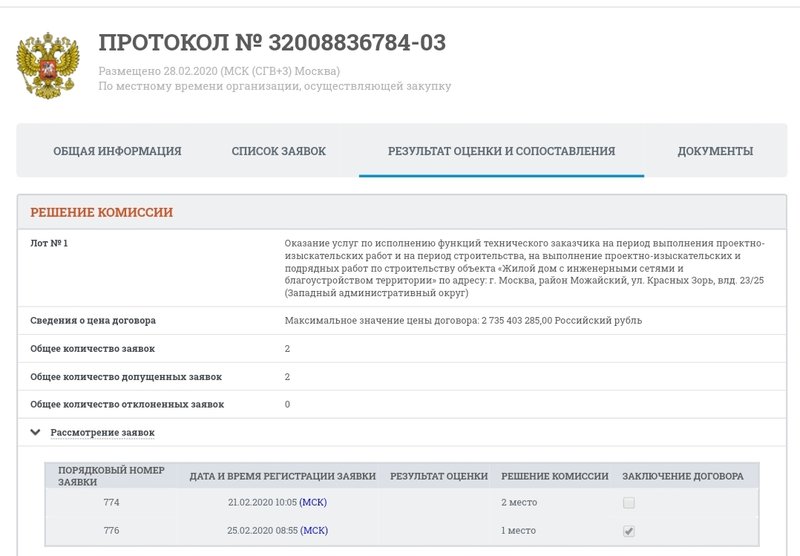Click the orange Решение комиссии section title
The height and width of the screenshot is (556, 800).
101,212
